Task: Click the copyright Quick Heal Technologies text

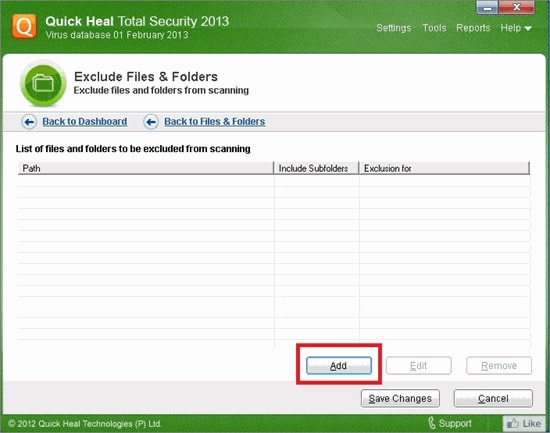Action: tap(85, 424)
